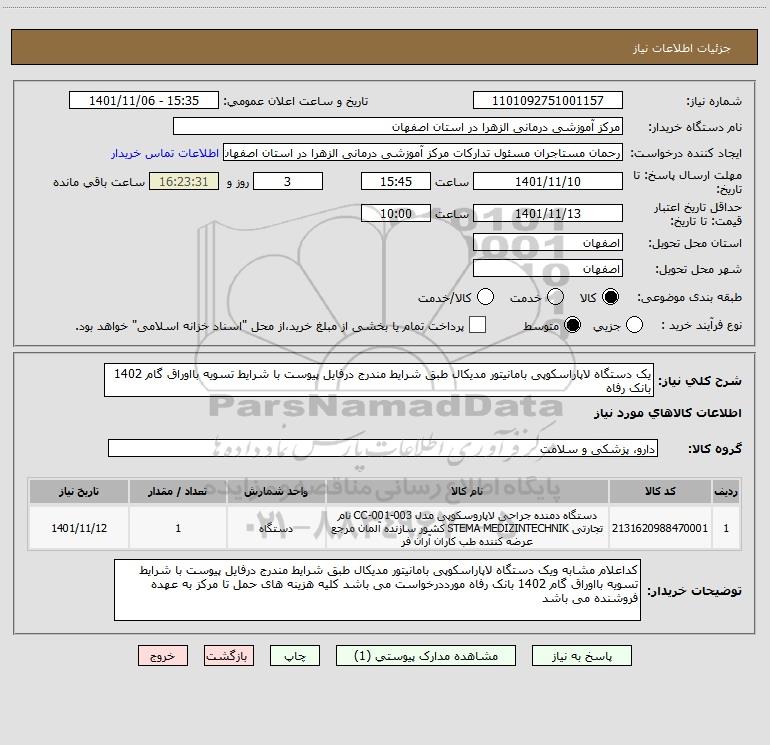Open the اطلاعات تماس خریدار link
This screenshot has height=745, width=770.
165,153
